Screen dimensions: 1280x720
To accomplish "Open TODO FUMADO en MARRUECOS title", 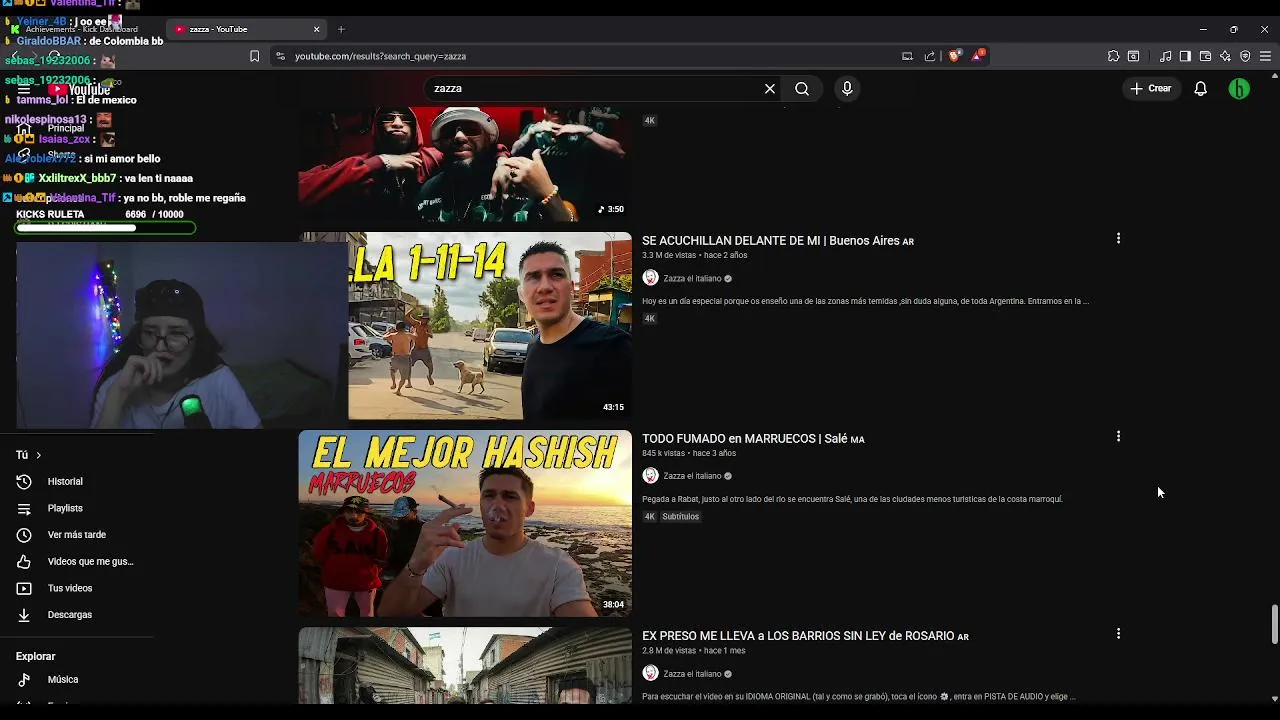I will pos(753,439).
